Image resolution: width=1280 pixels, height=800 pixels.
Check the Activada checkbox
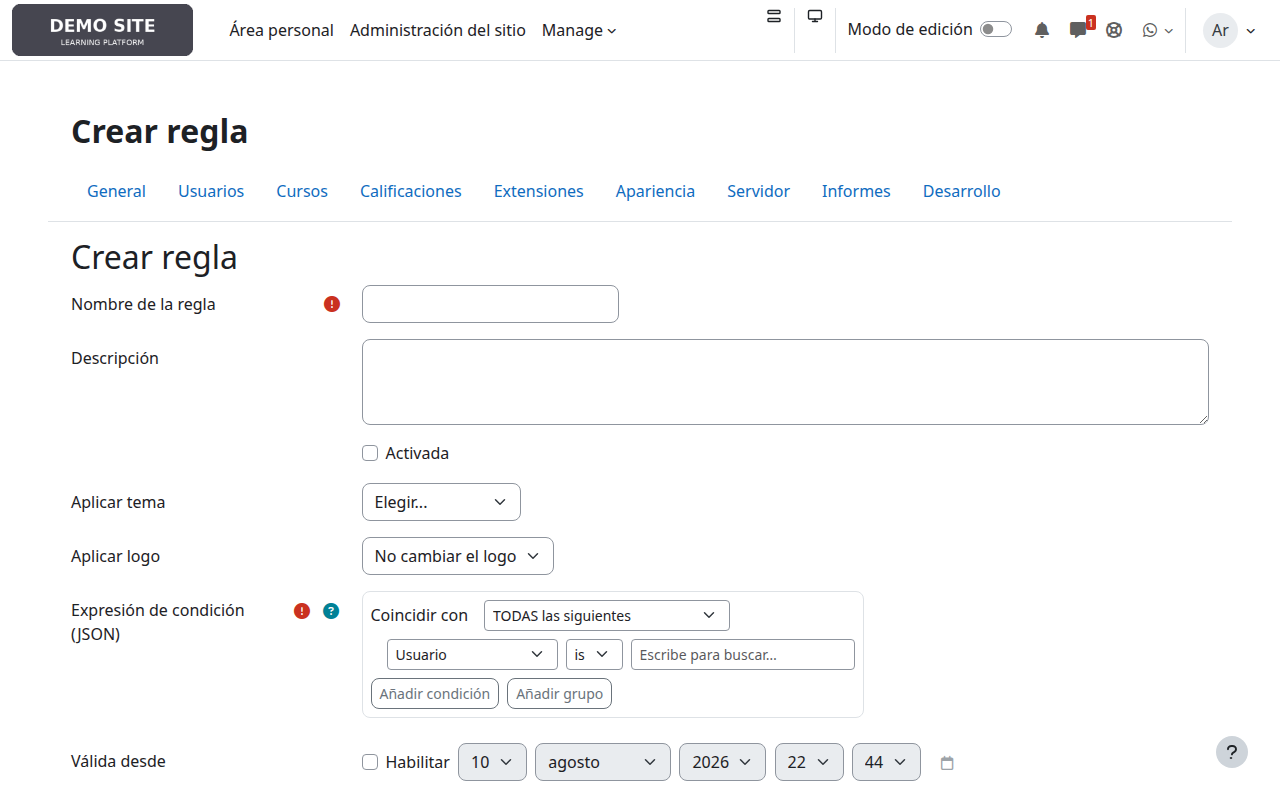click(370, 453)
